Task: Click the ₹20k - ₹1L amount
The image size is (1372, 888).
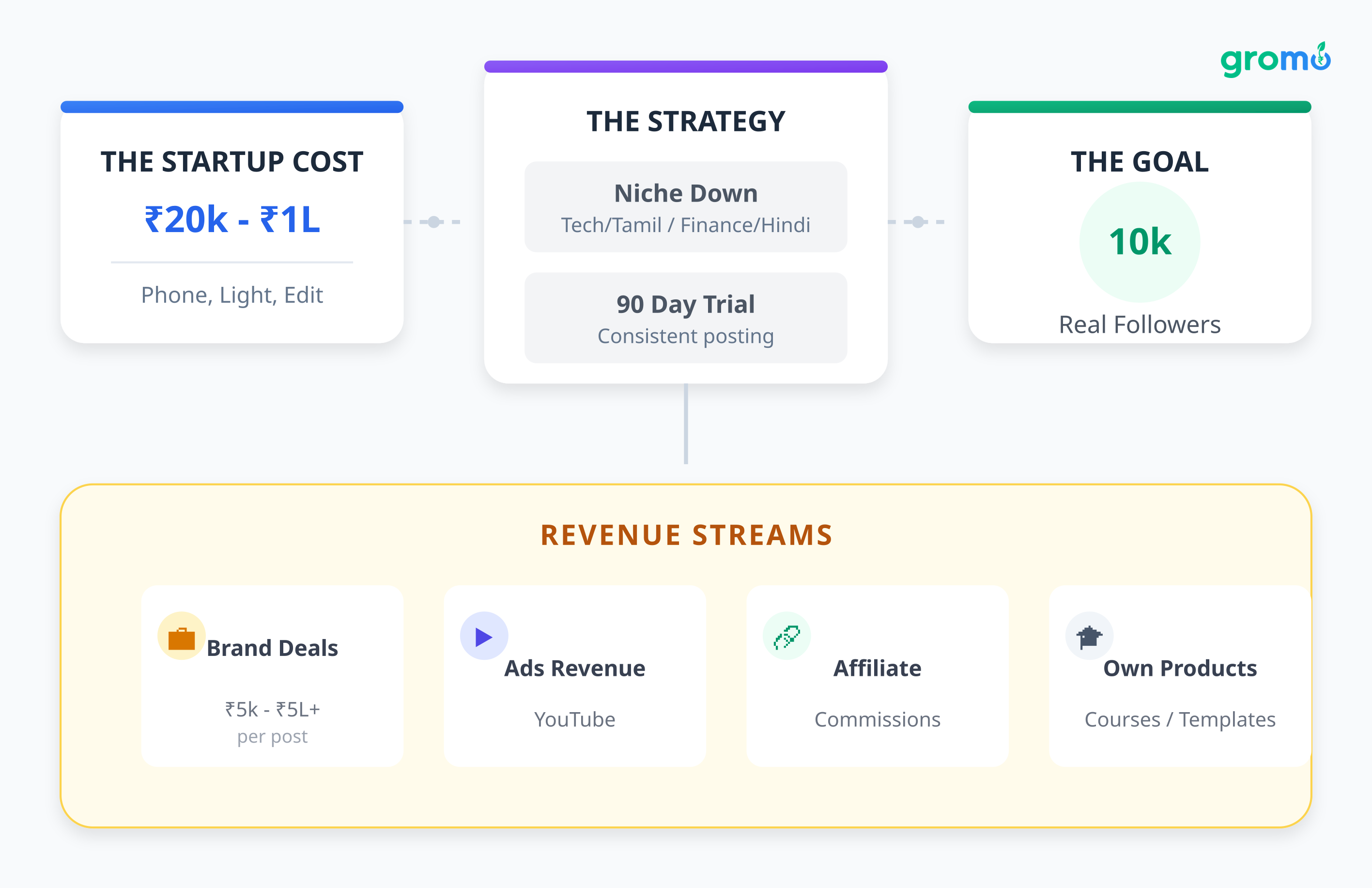Action: (x=232, y=219)
